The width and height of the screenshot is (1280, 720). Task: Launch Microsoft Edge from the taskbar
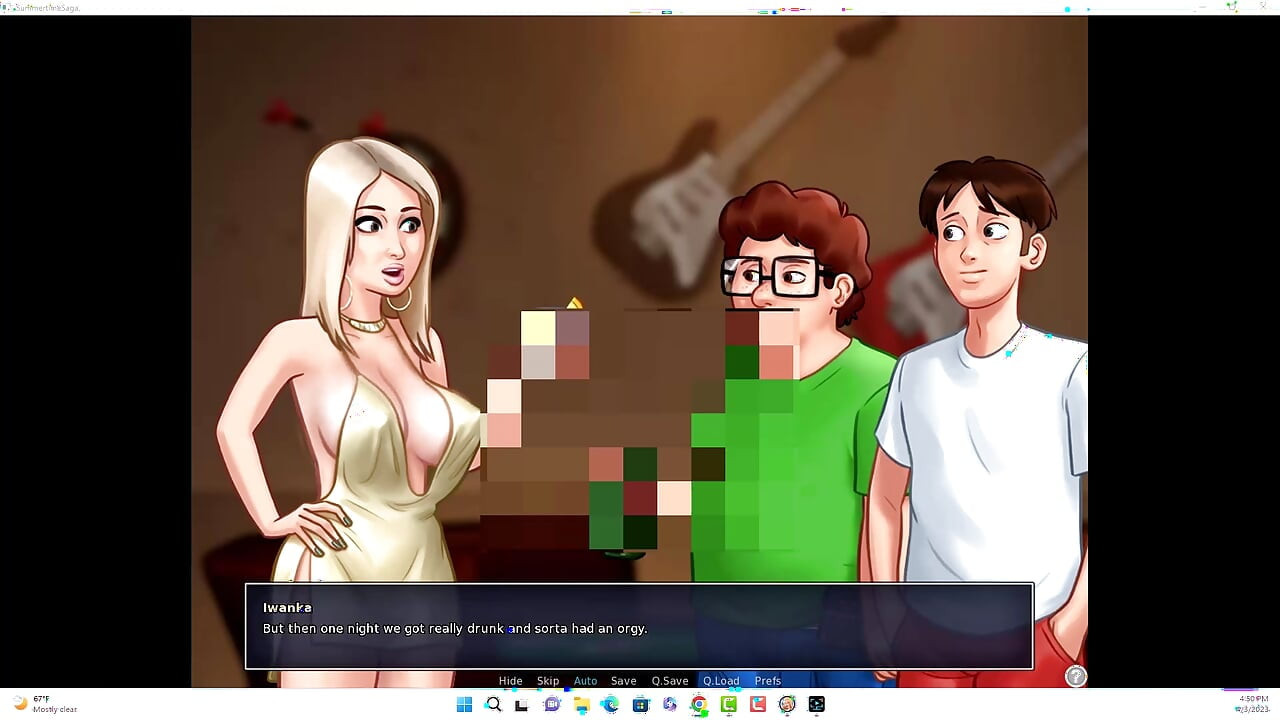pos(610,705)
